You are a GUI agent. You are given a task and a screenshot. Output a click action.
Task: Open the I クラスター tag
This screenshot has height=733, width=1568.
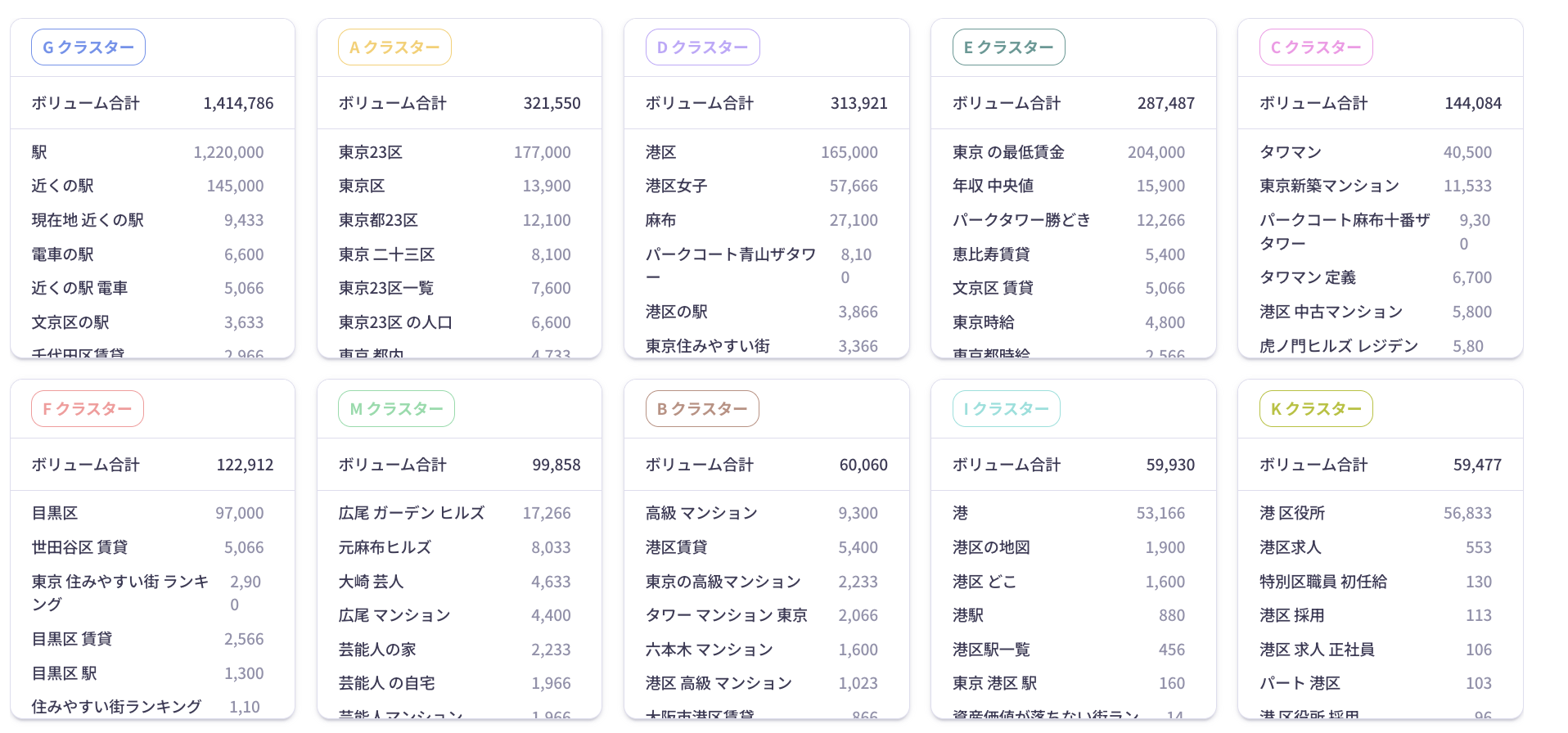coord(1006,409)
